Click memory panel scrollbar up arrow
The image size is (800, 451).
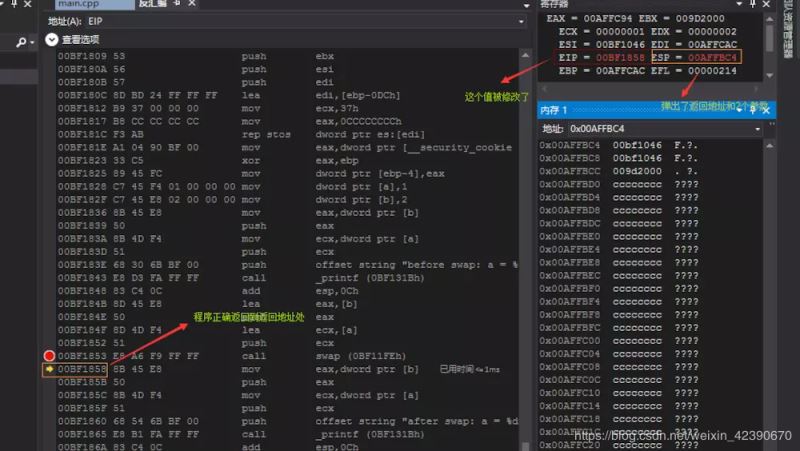(769, 146)
